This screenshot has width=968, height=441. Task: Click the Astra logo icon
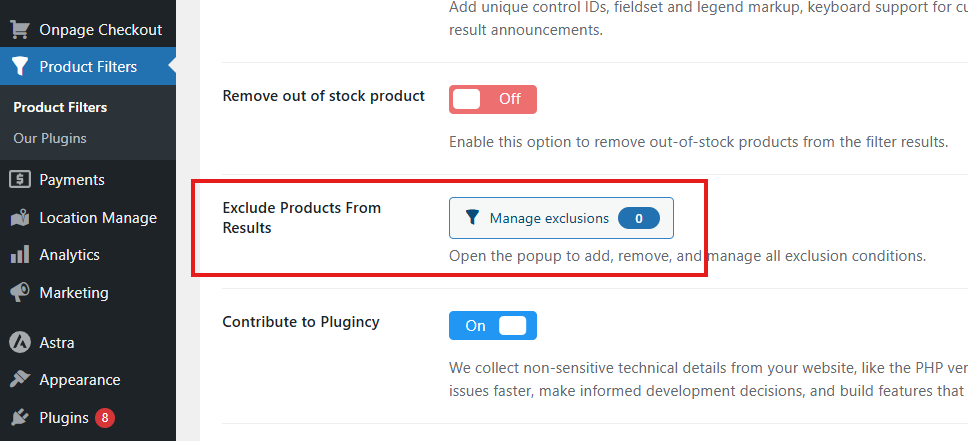tap(19, 342)
